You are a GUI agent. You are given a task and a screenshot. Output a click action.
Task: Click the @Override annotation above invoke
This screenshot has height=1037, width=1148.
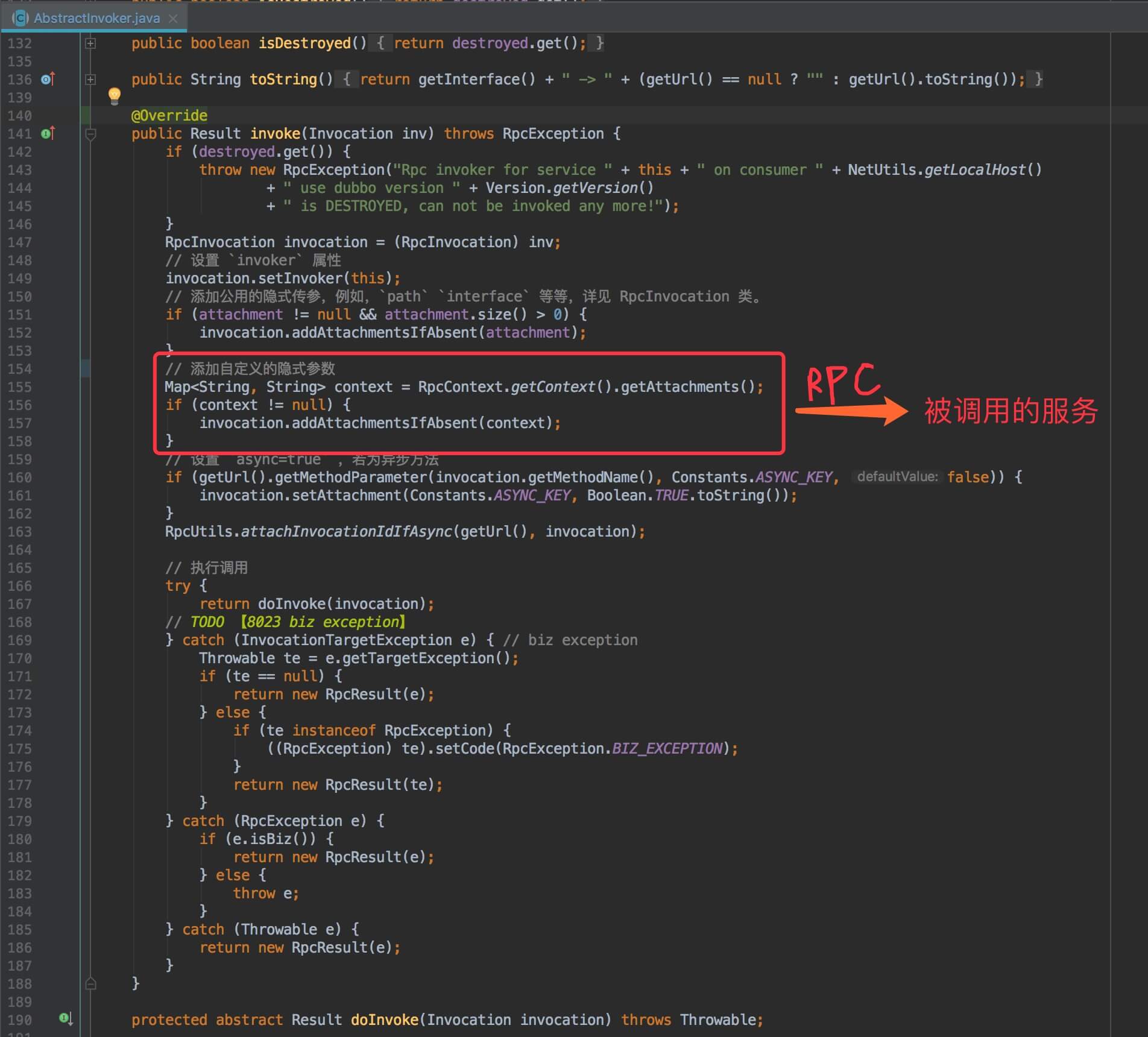pos(169,116)
